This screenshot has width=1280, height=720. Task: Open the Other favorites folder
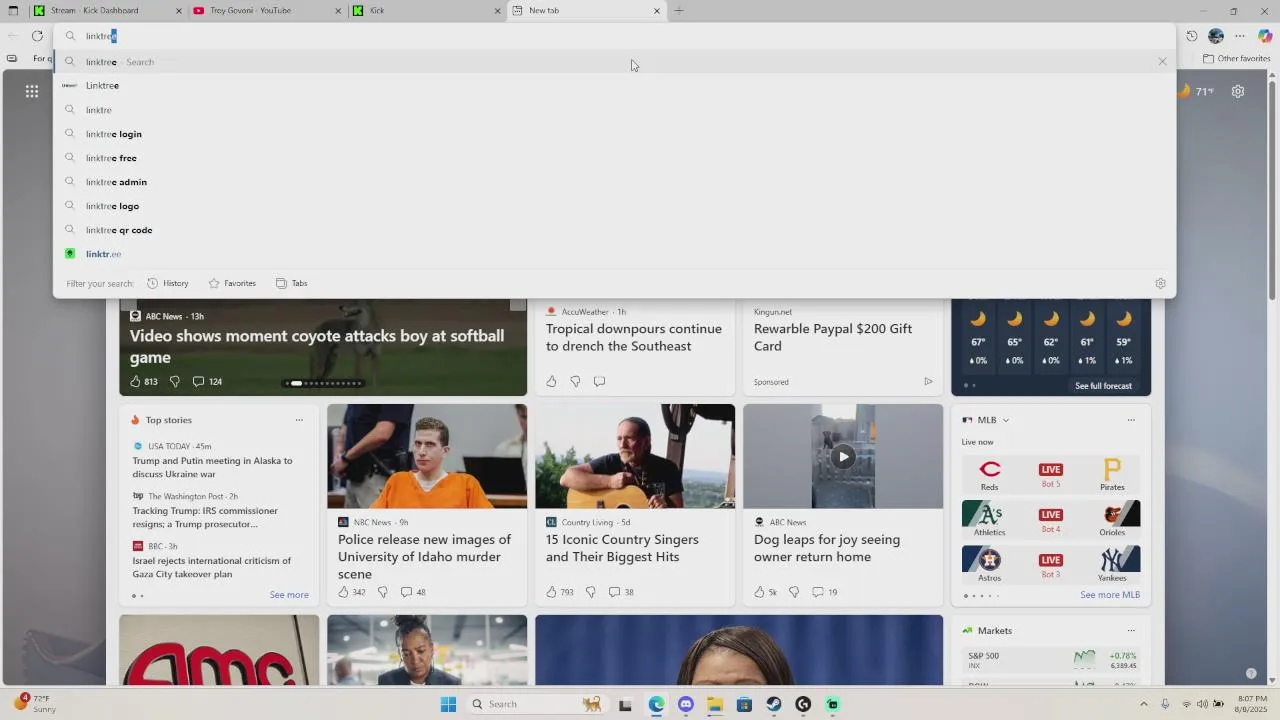1237,58
